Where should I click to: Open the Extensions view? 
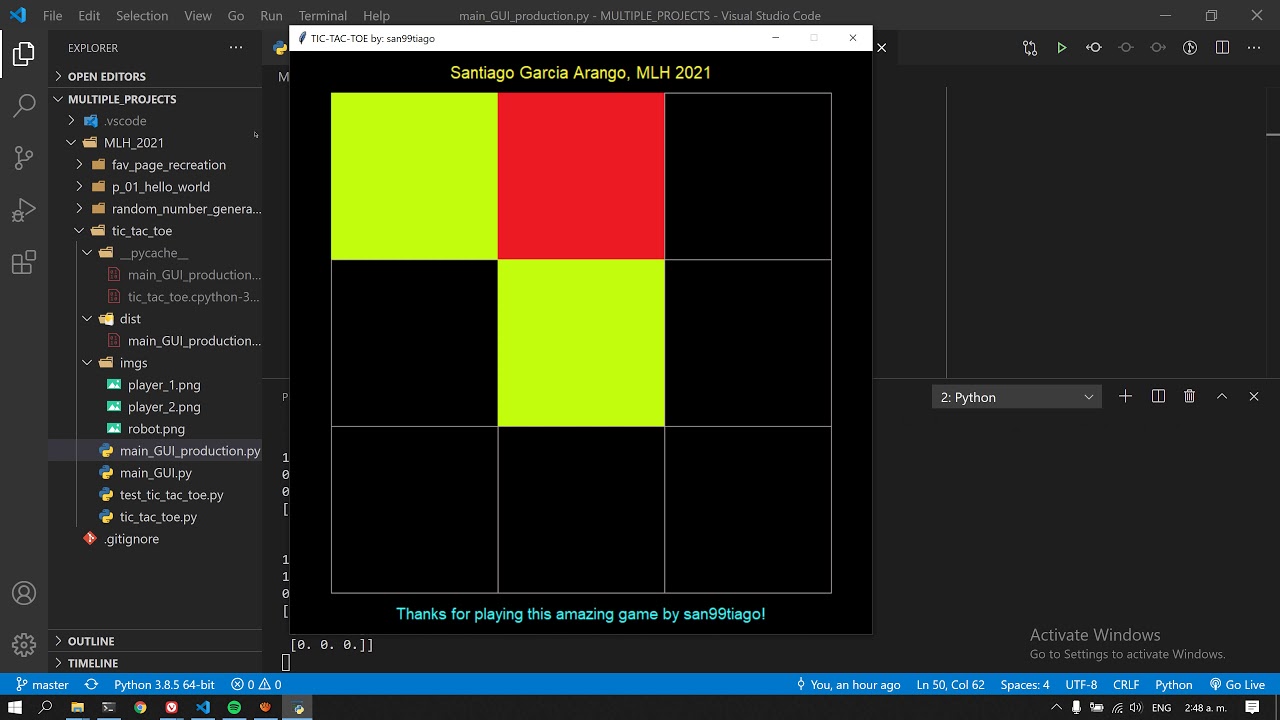point(24,263)
